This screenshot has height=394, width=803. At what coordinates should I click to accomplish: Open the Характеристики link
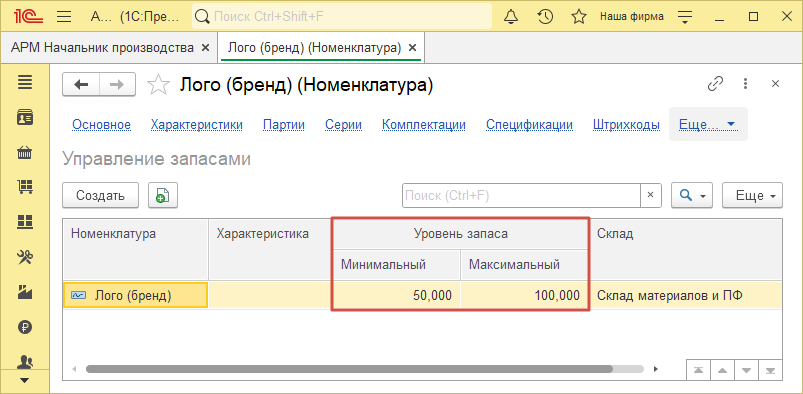tap(197, 125)
